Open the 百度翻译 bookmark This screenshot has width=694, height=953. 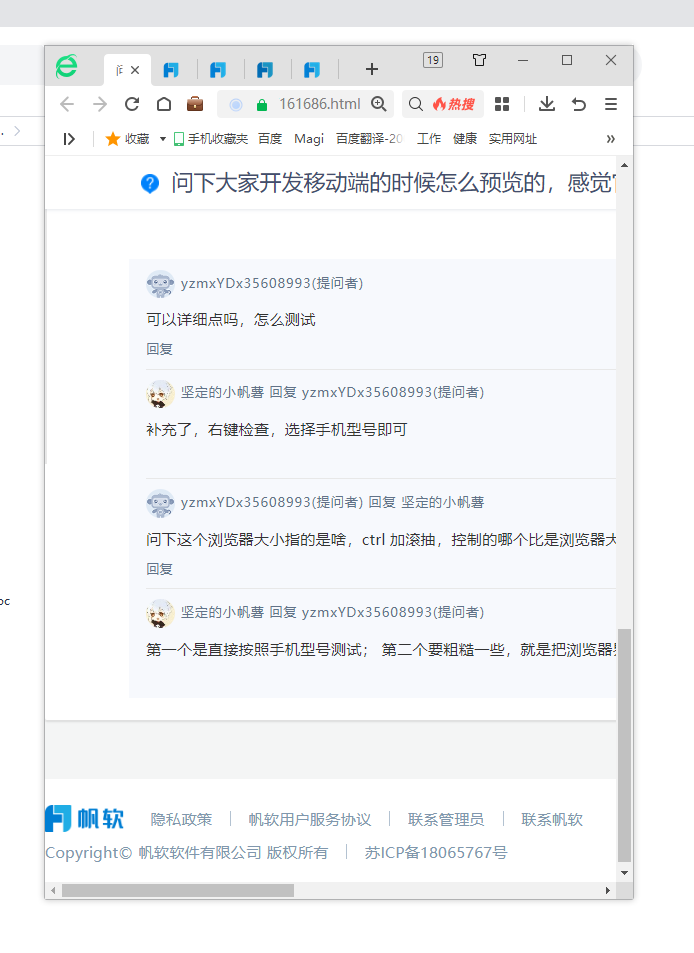pyautogui.click(x=369, y=139)
